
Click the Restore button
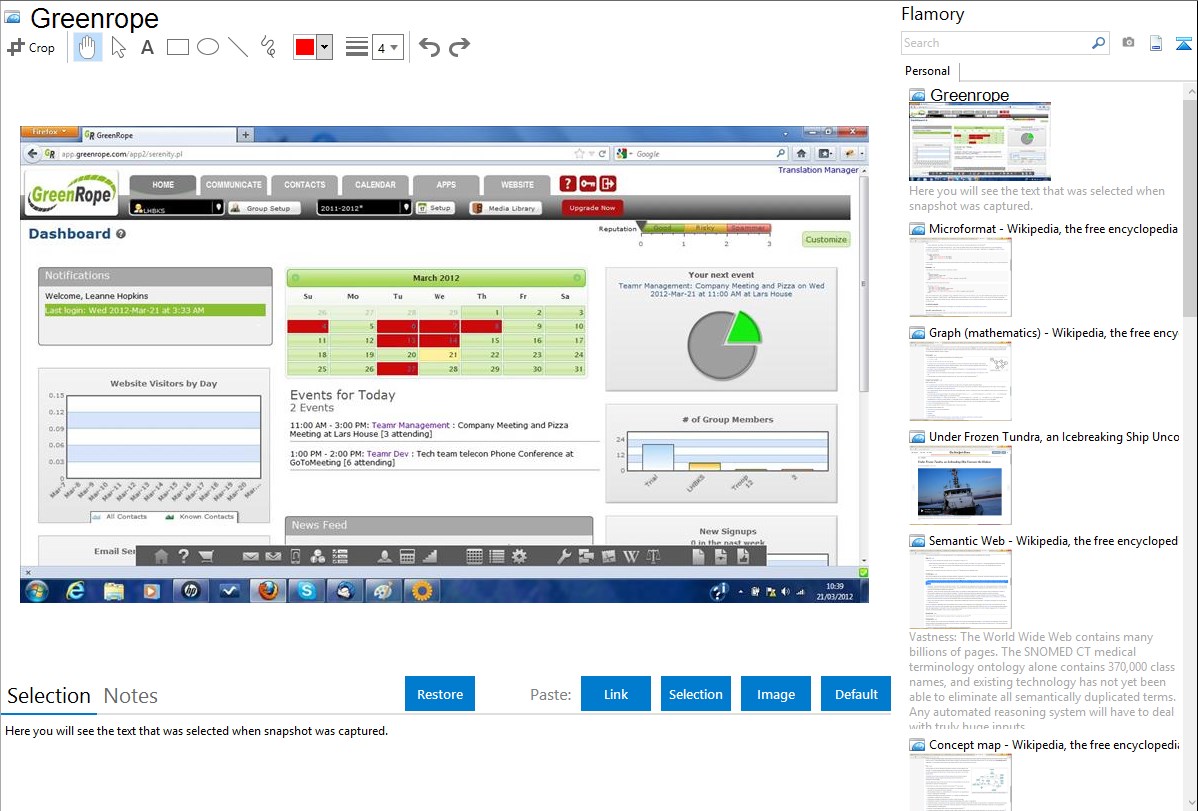pyautogui.click(x=440, y=694)
